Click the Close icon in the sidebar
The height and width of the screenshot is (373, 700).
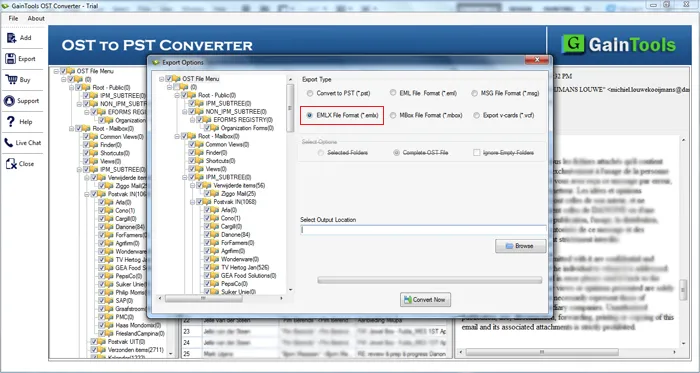click(11, 164)
